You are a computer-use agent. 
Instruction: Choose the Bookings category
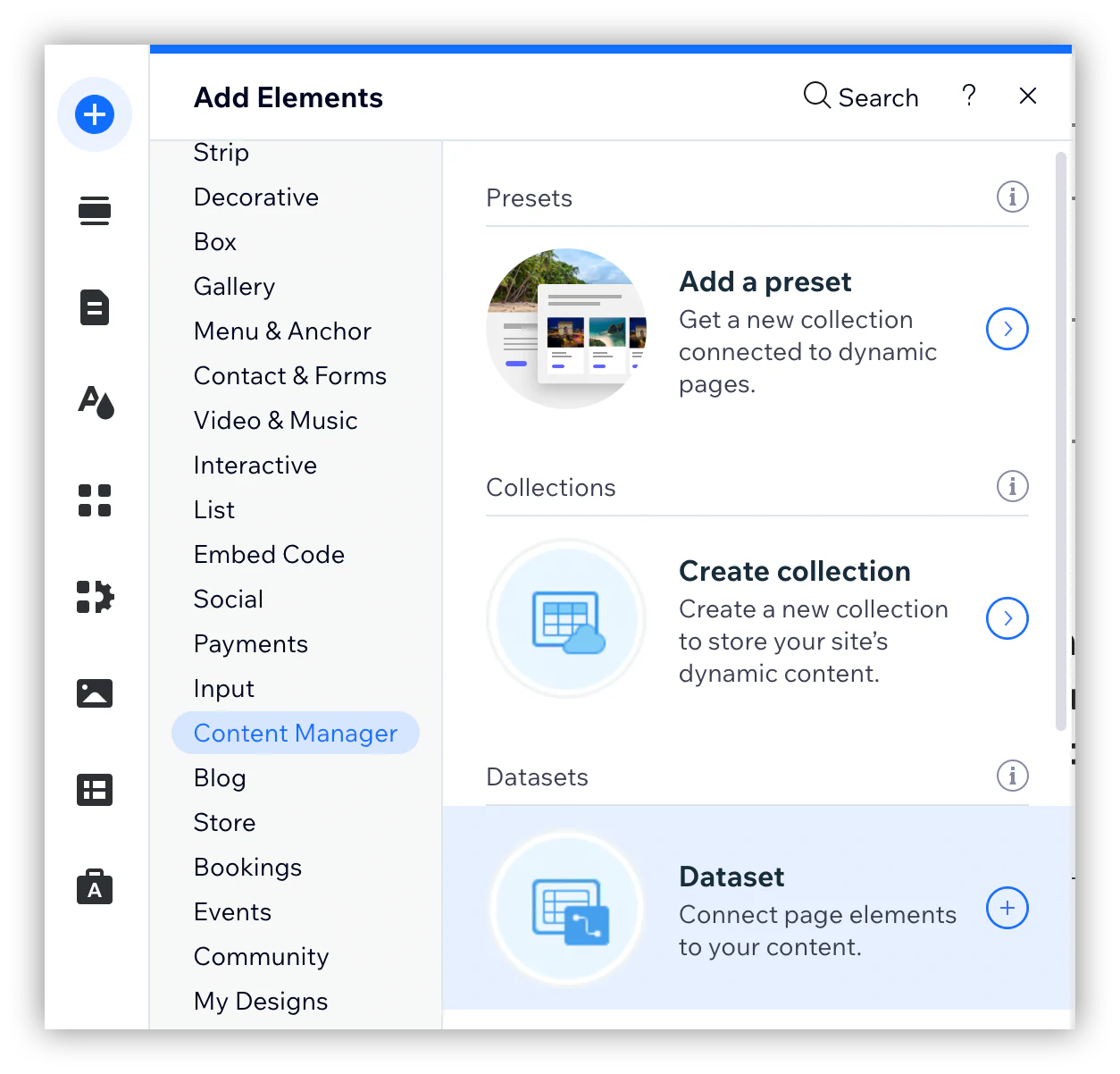click(x=248, y=867)
